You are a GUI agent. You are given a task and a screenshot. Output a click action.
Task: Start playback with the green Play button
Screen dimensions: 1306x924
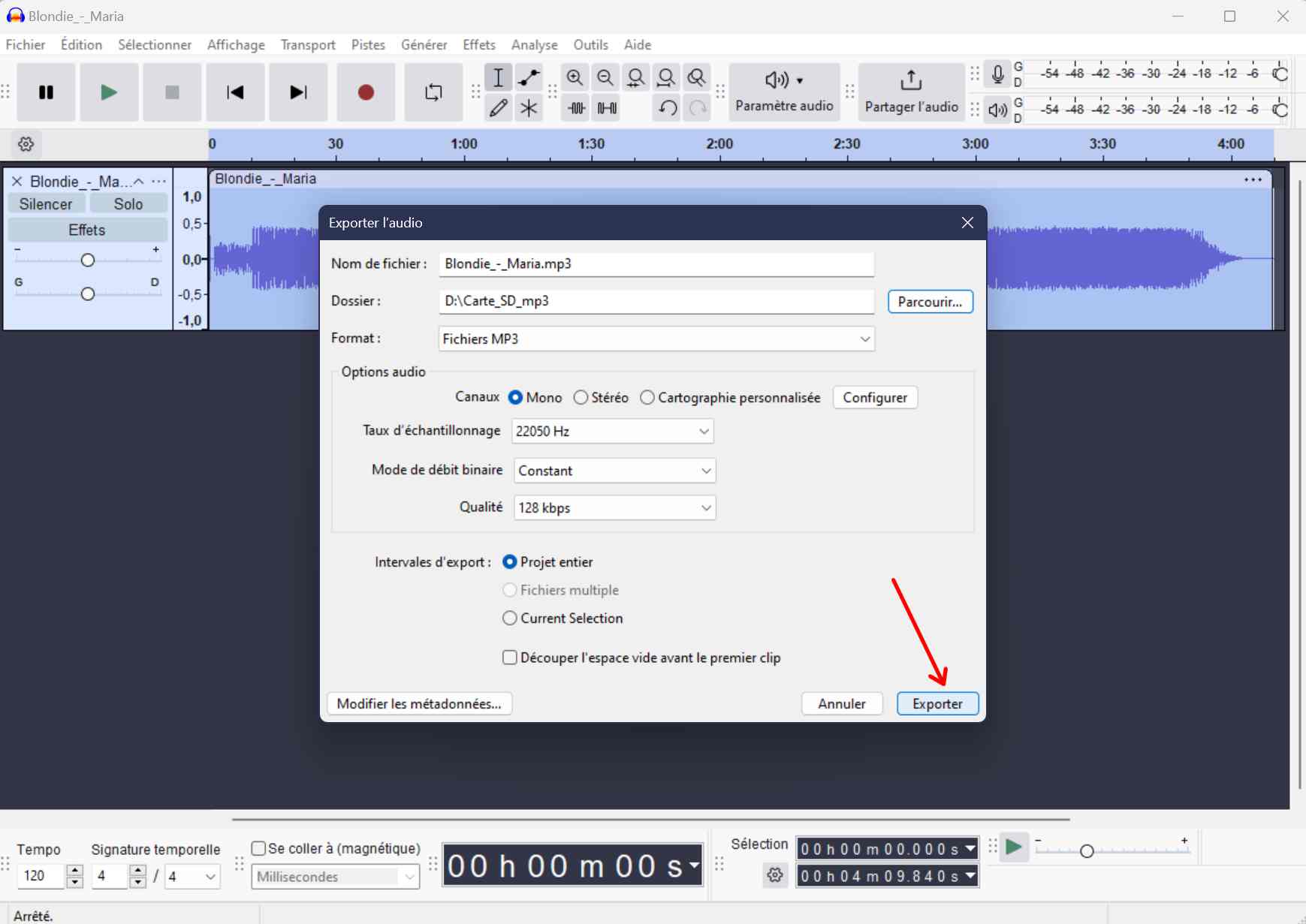tap(109, 92)
